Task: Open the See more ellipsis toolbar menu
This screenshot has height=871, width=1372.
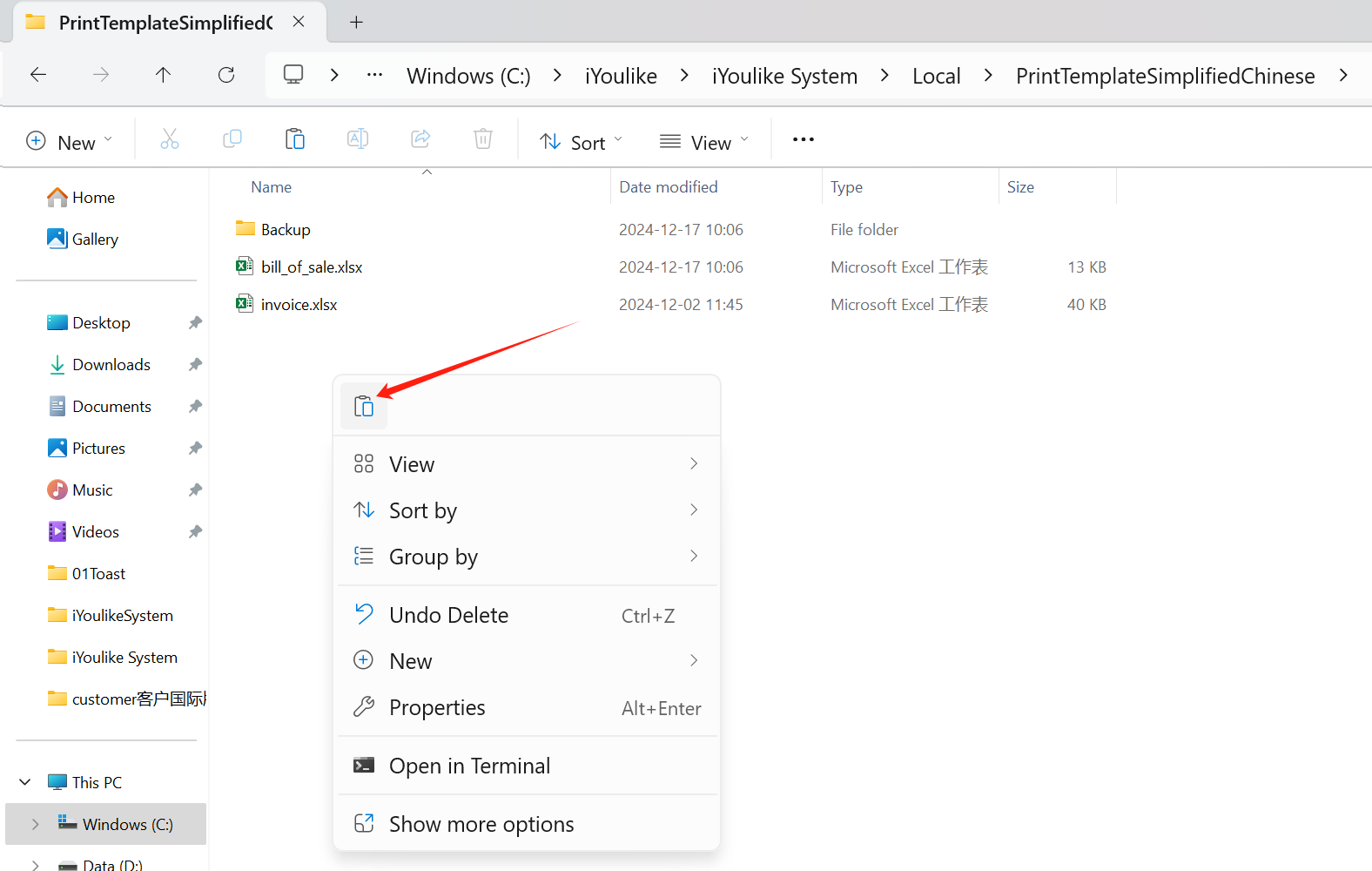Action: [x=803, y=139]
